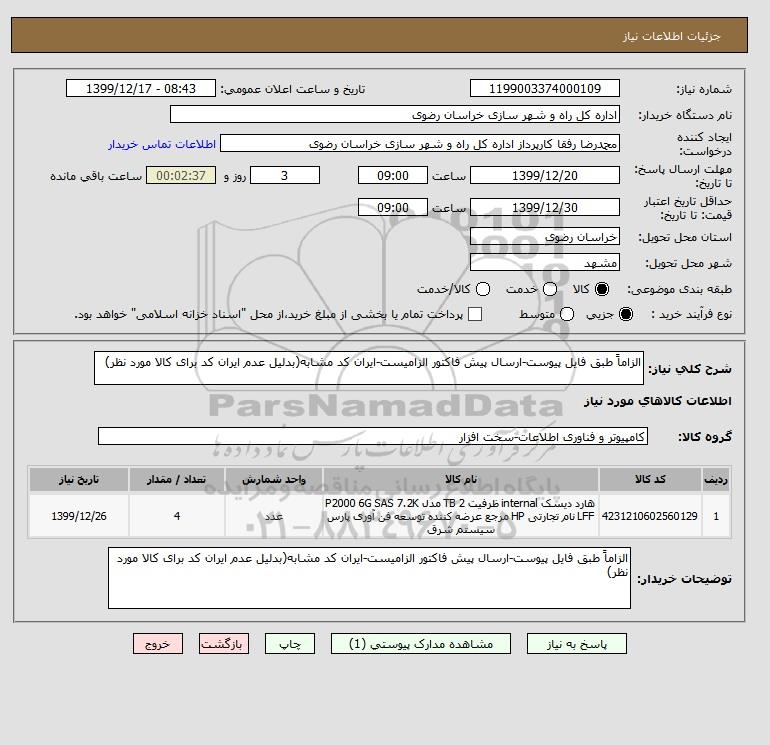Screen dimensions: 770x745
Task: Select the کالا radio button
Action: point(602,289)
